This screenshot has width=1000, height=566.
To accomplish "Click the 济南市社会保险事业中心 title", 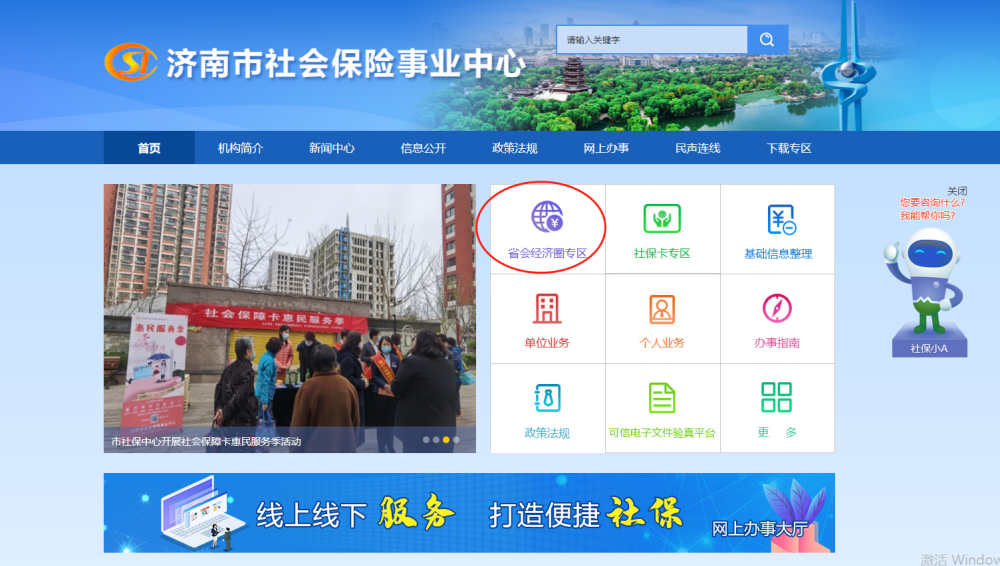I will 346,63.
